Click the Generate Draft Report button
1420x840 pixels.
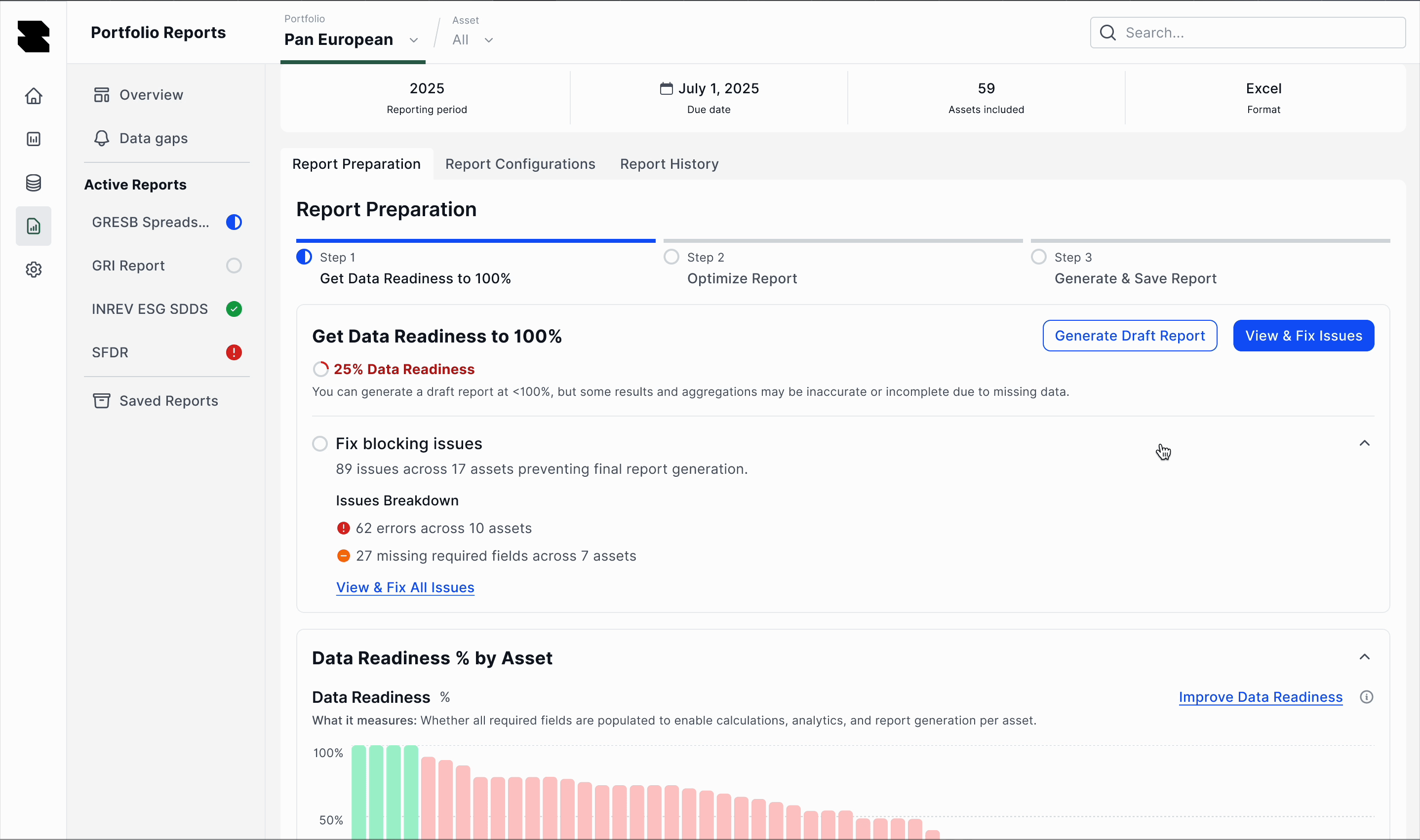point(1130,336)
